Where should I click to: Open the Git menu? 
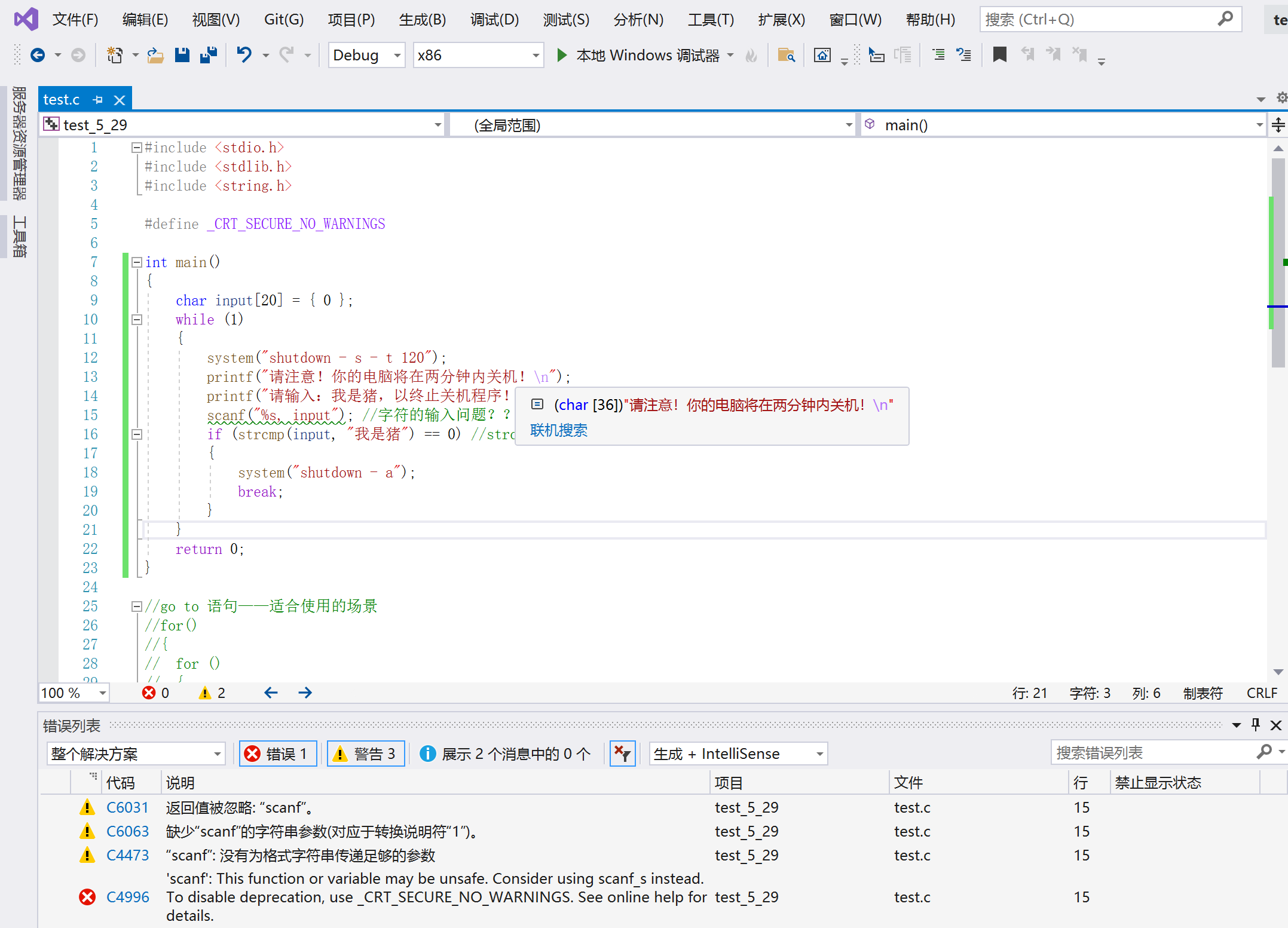point(283,20)
